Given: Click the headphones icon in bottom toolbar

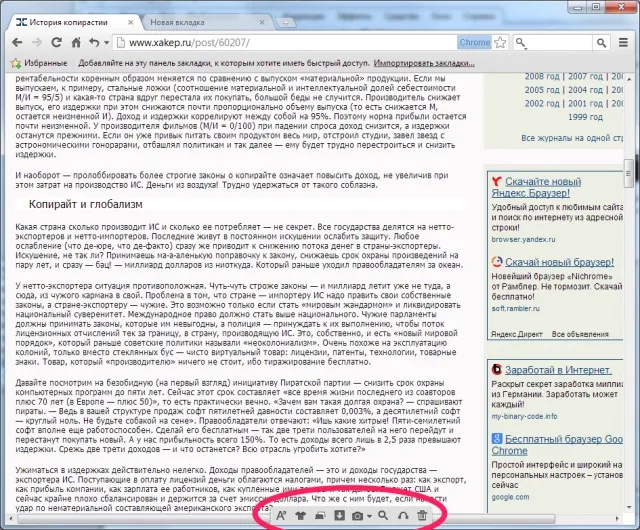Looking at the screenshot, I should click(403, 516).
